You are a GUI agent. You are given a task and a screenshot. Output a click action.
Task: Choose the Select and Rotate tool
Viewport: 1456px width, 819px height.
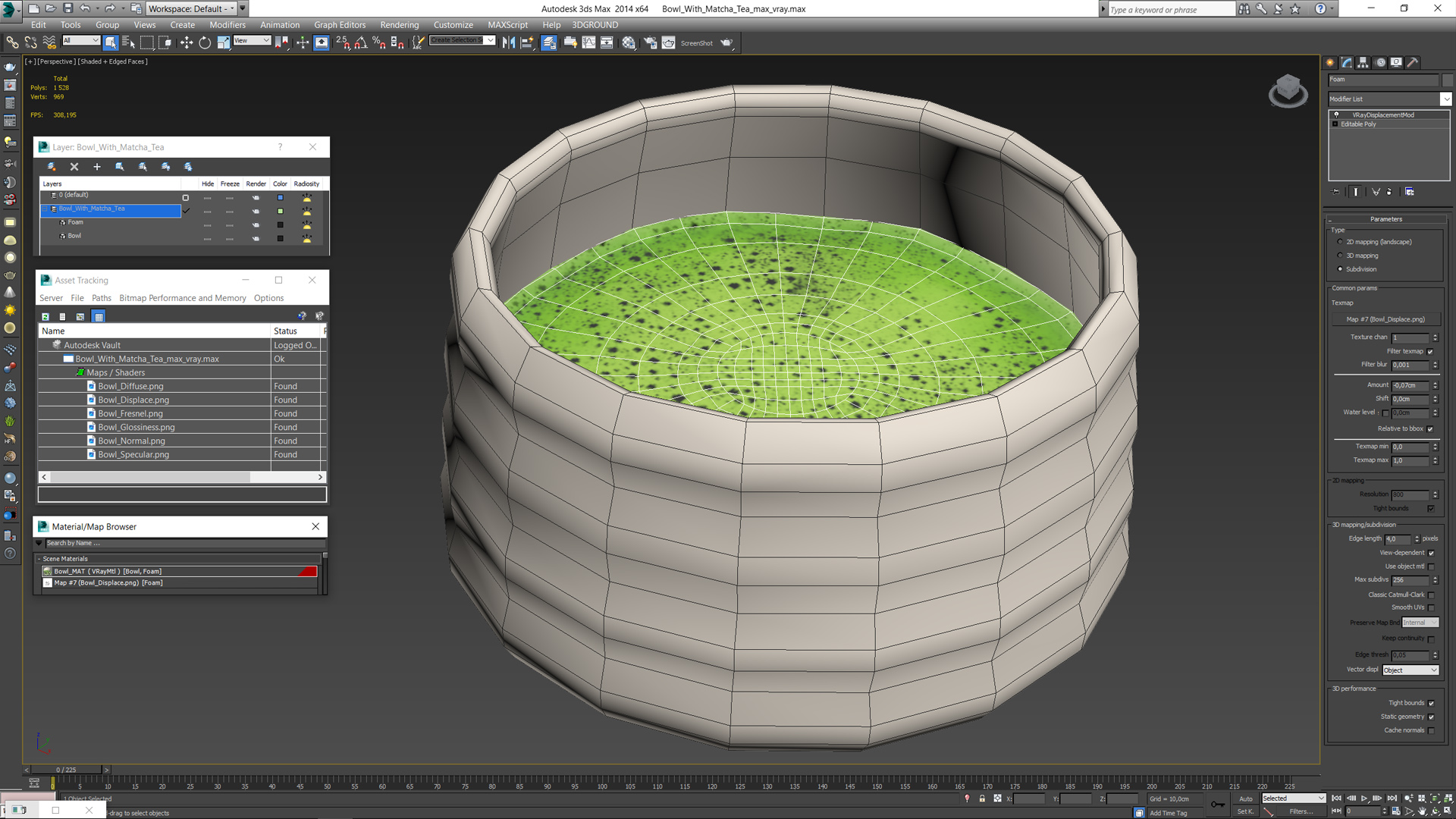coord(205,42)
